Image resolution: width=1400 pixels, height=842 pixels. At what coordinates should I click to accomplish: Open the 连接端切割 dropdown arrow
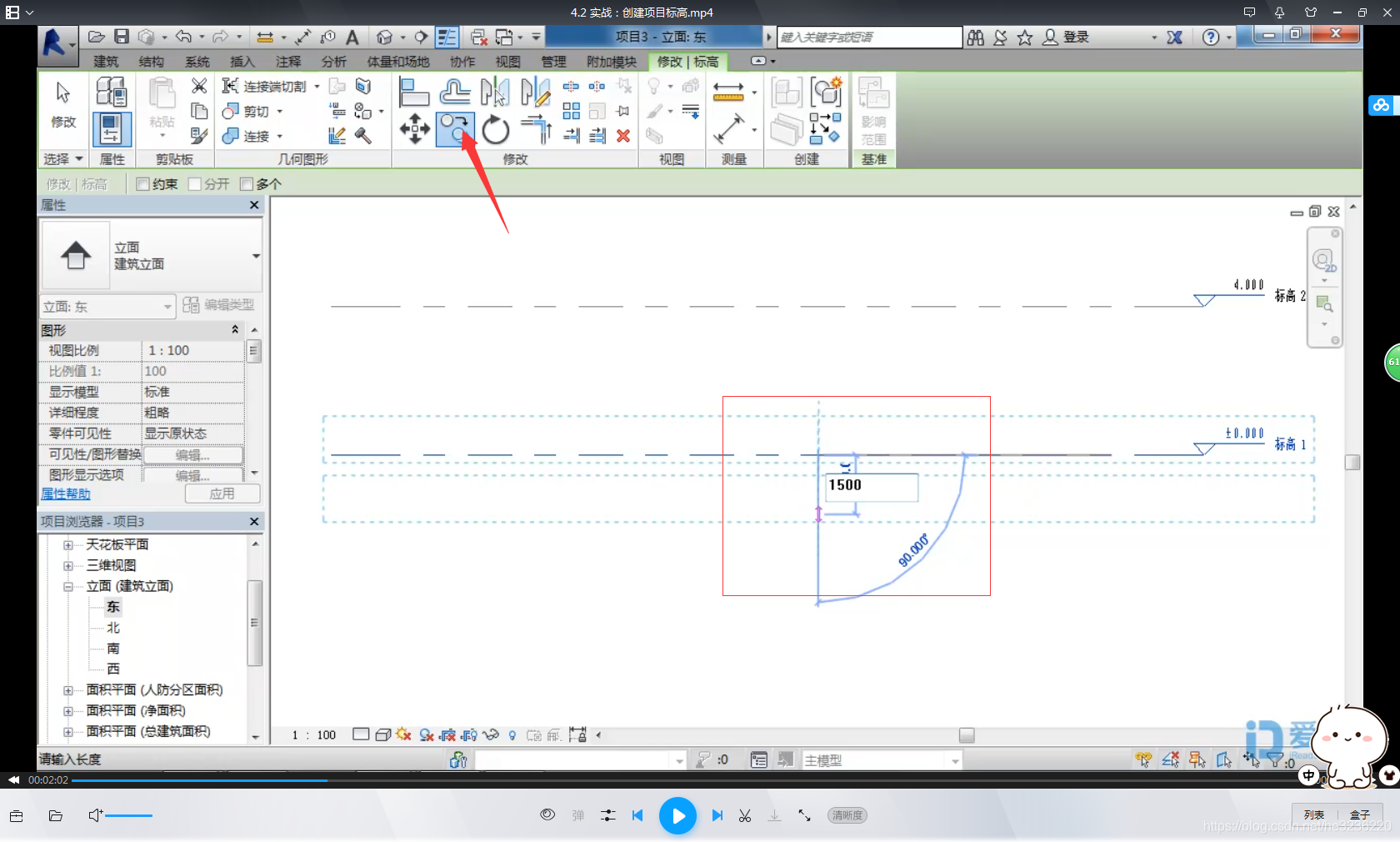[x=317, y=86]
